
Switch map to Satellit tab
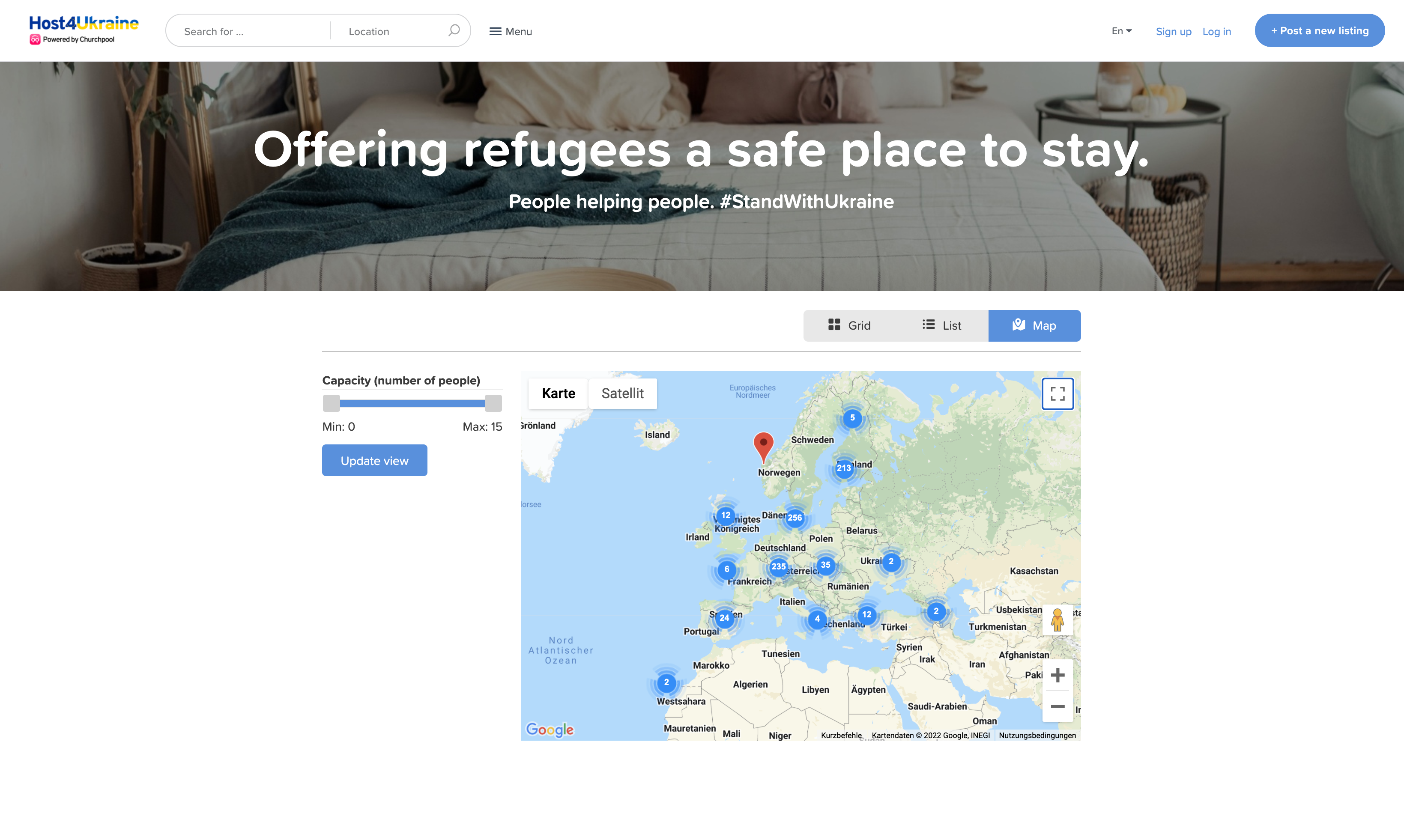click(622, 393)
